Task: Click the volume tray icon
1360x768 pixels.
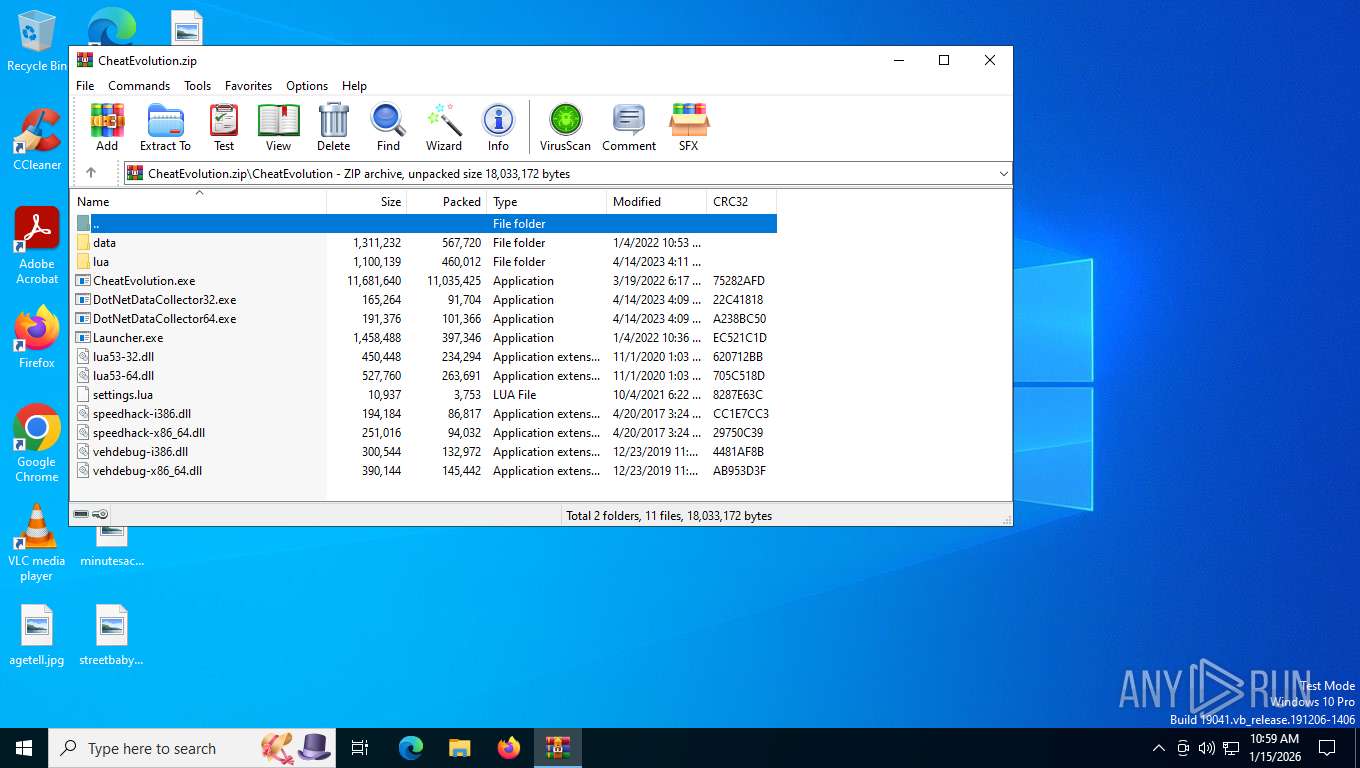Action: [x=1206, y=748]
